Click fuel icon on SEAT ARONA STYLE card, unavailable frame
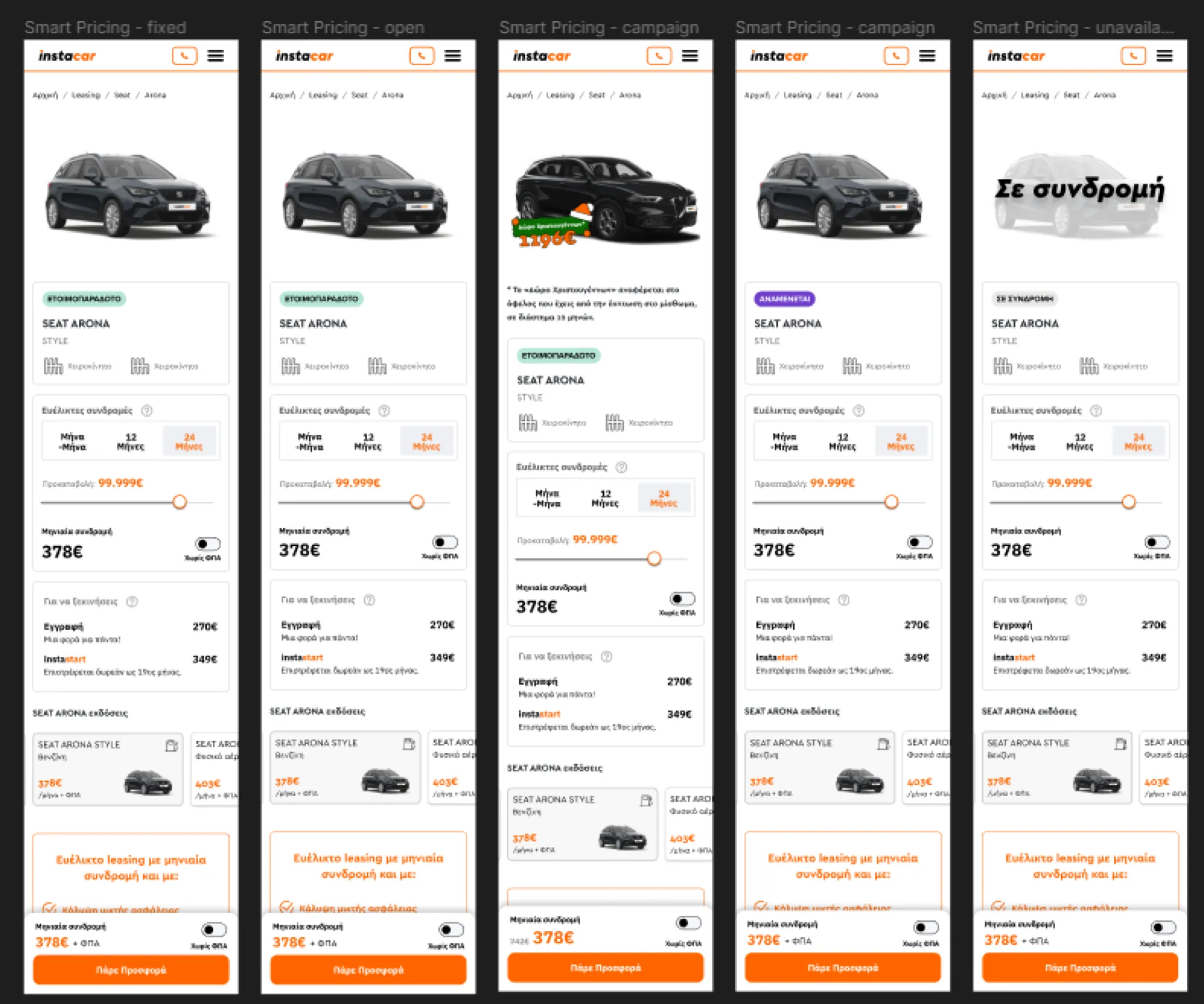The width and height of the screenshot is (1204, 1004). 1120,744
